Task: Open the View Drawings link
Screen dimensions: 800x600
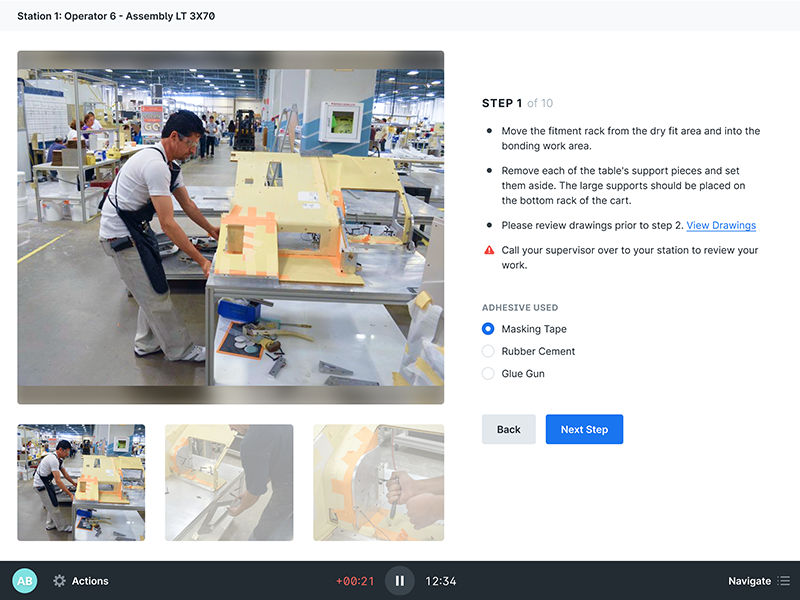Action: tap(721, 225)
